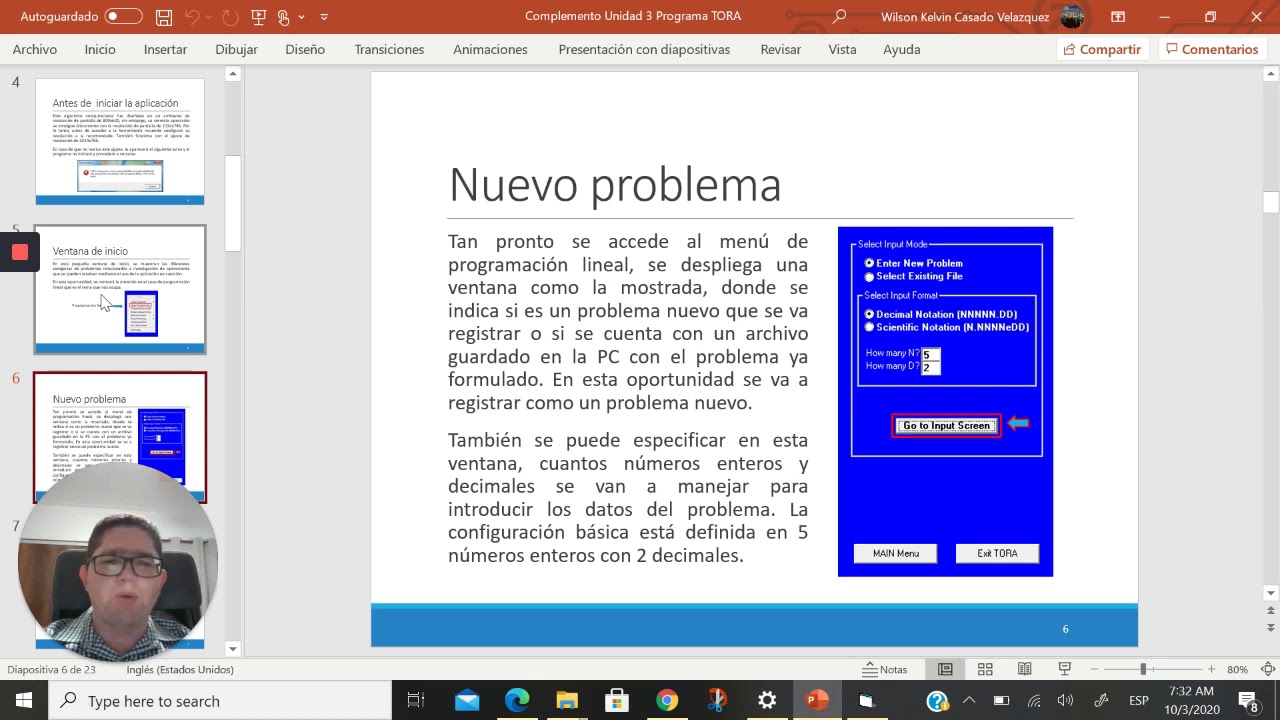Screen dimensions: 1280x720
Task: Click the red recording stop button
Action: (19, 252)
